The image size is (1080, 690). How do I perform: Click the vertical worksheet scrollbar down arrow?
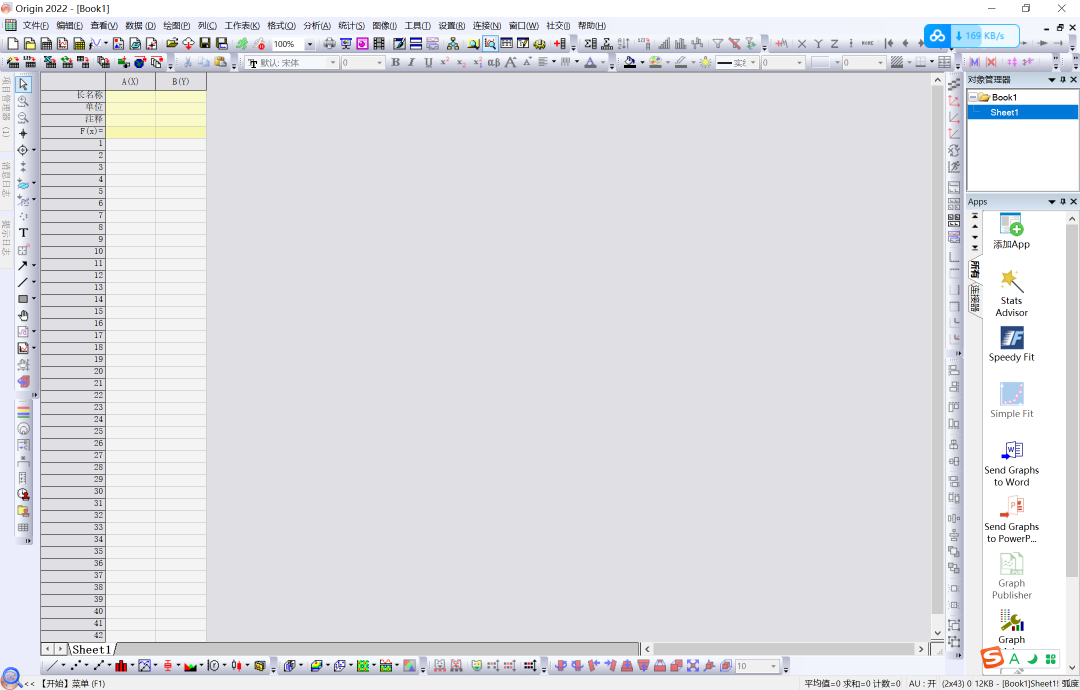point(937,633)
